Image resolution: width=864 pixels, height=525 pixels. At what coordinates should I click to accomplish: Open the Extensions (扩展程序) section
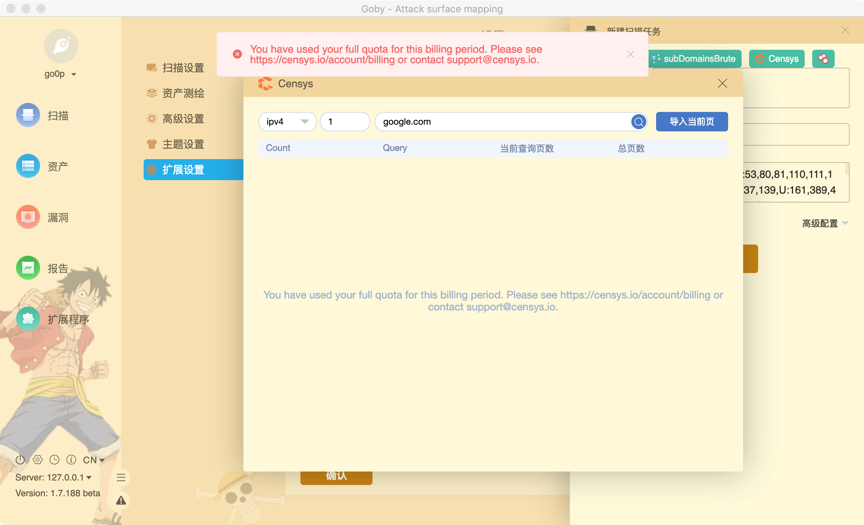pos(53,319)
